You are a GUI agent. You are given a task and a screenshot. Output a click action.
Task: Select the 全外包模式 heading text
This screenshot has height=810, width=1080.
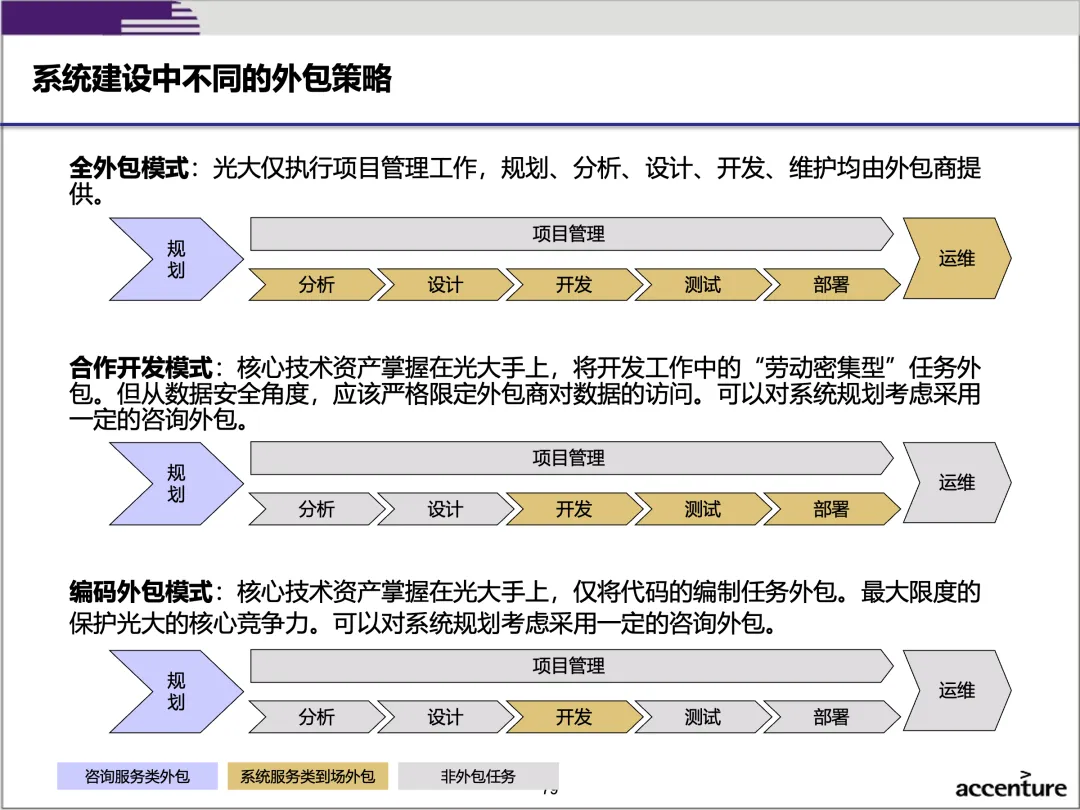(129, 167)
